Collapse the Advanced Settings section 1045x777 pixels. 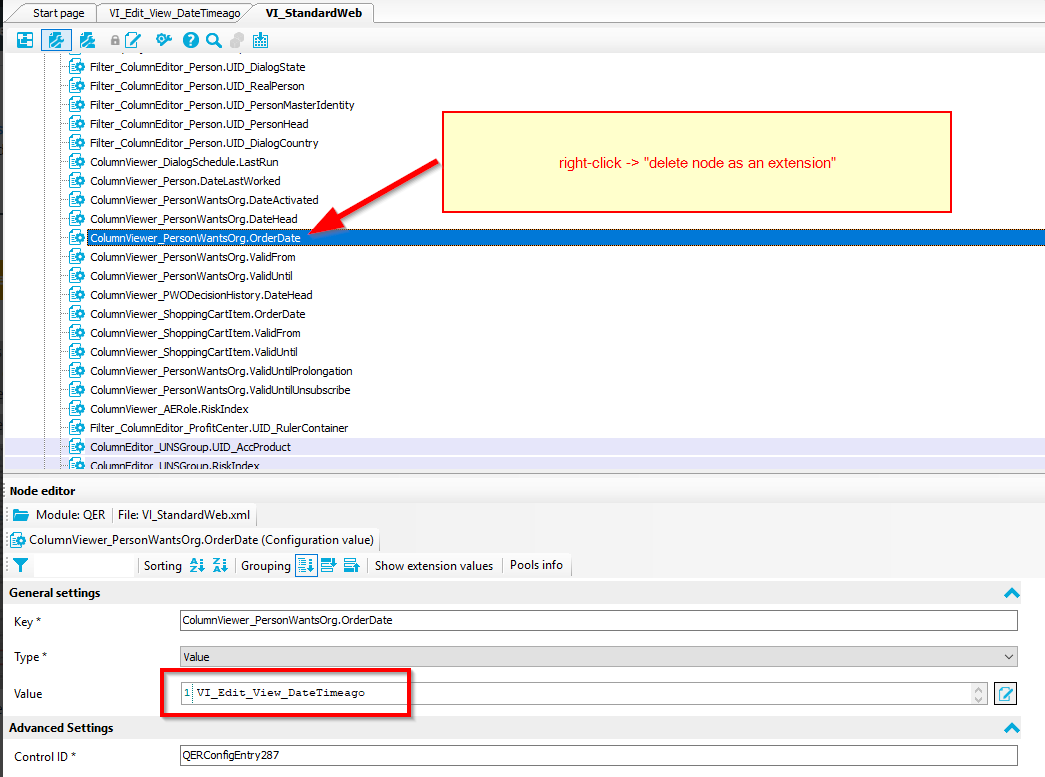[1012, 728]
